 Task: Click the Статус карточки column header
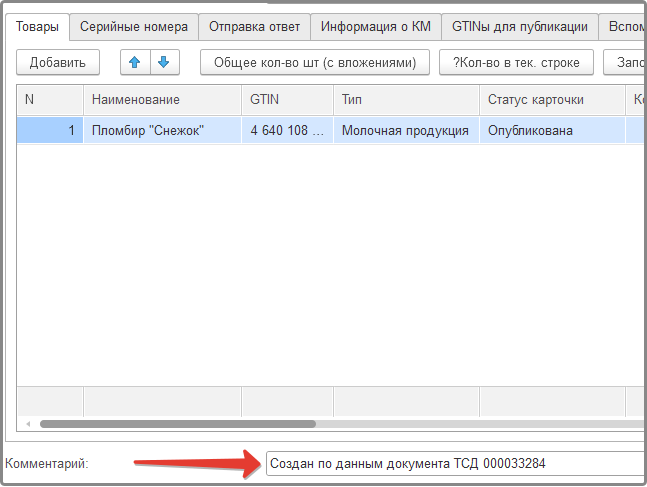(x=552, y=100)
